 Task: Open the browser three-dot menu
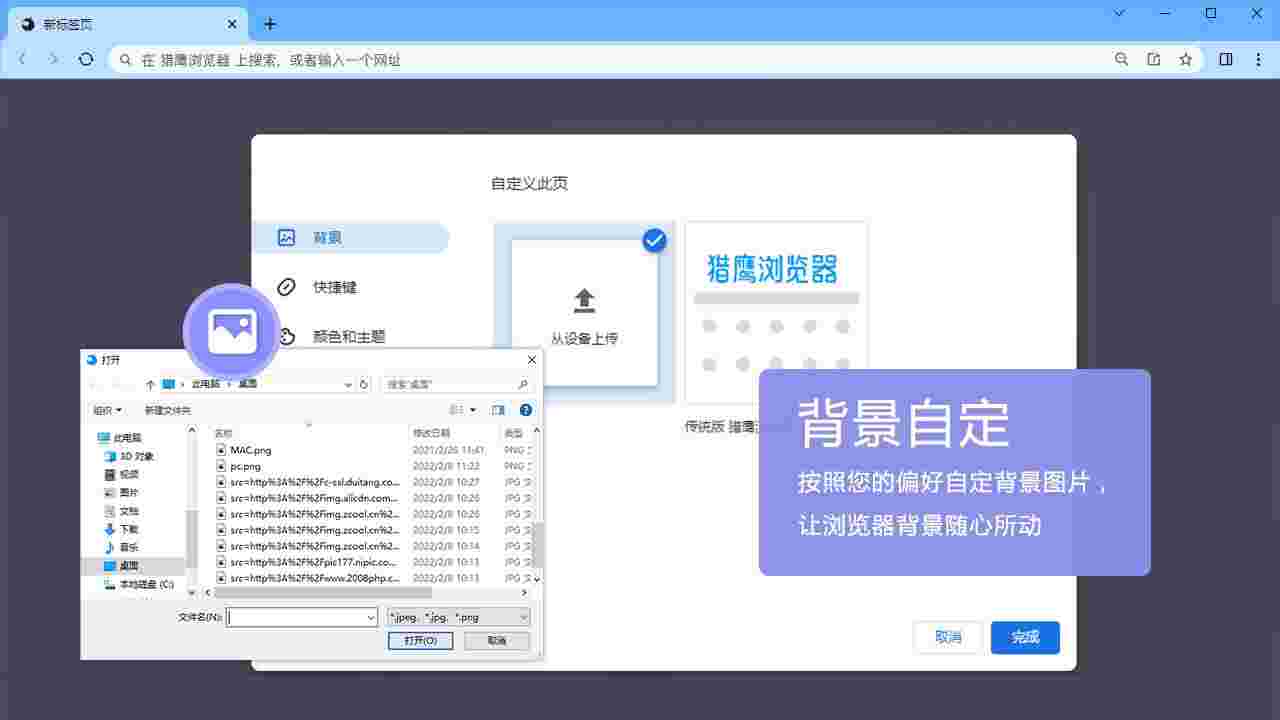coord(1258,59)
